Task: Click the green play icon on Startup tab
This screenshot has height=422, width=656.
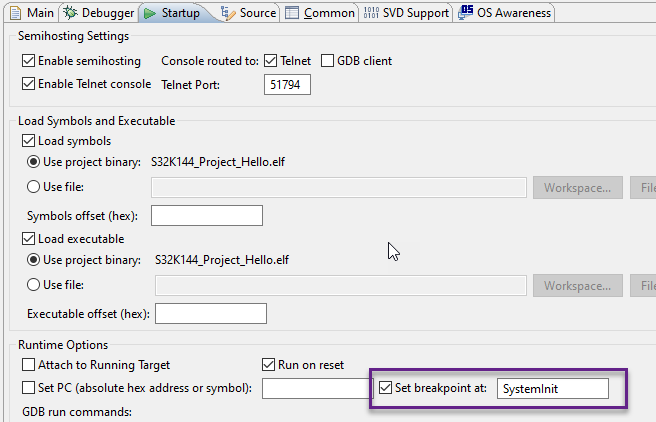Action: pyautogui.click(x=150, y=13)
